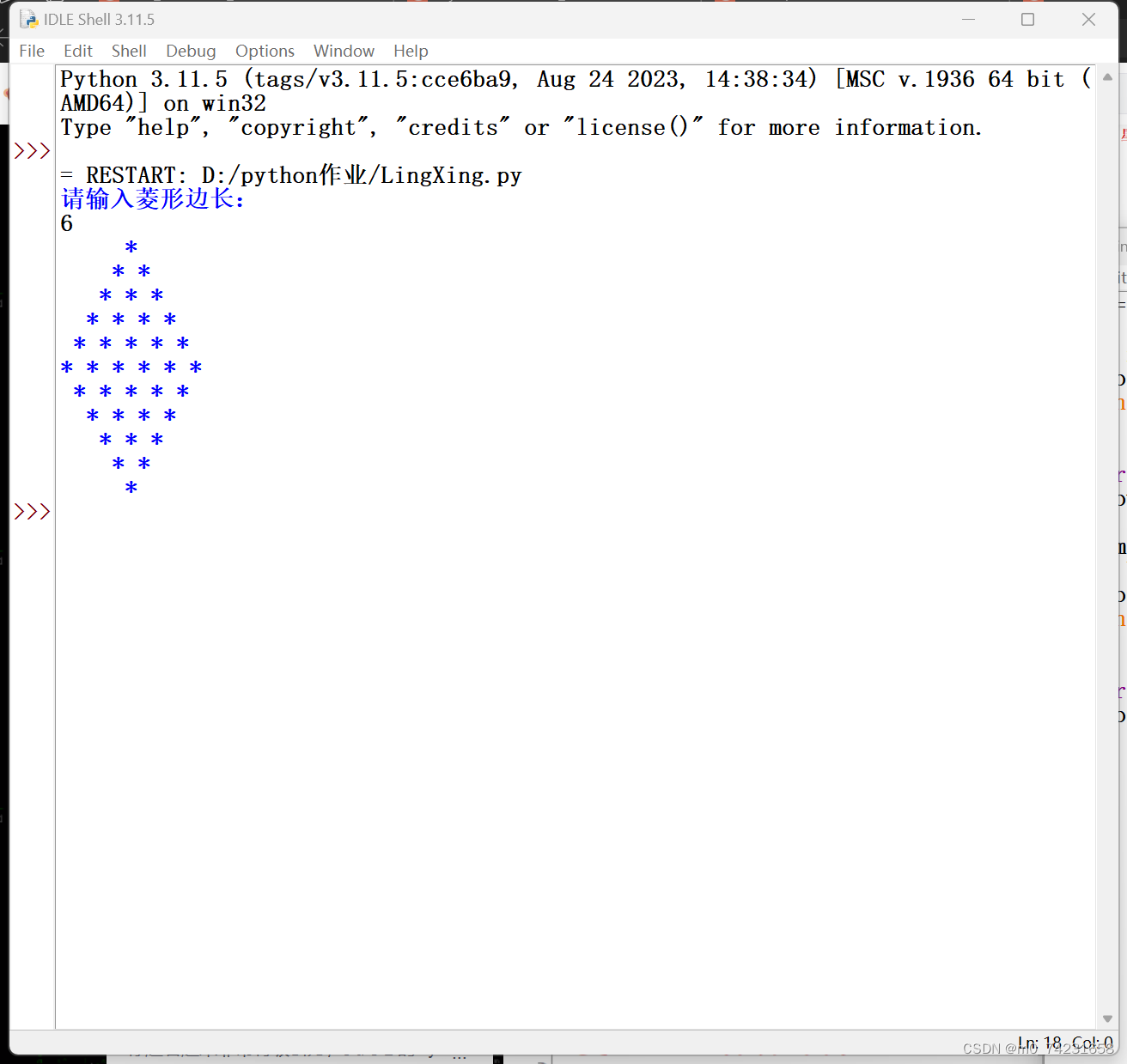Click the scrollbar down arrow
Screen dimensions: 1127x1064
click(1107, 1018)
